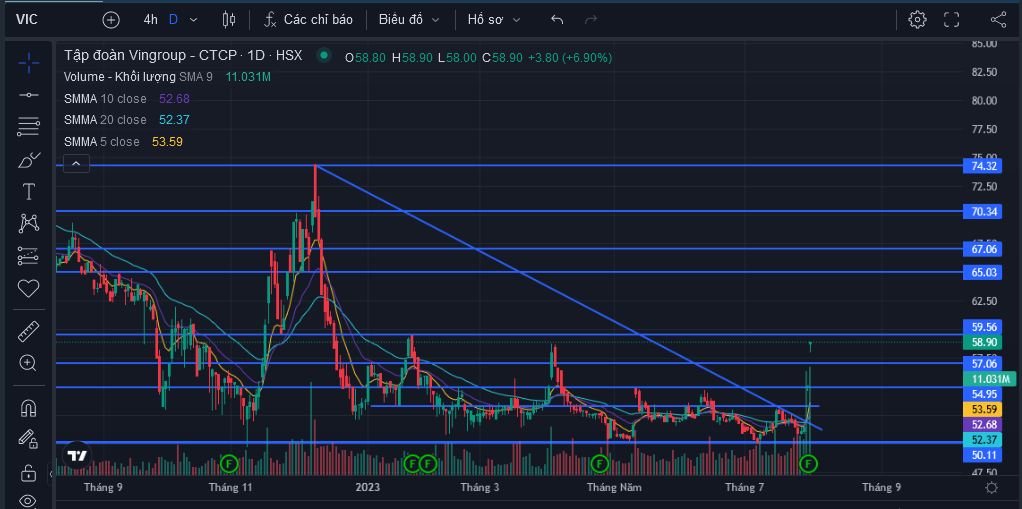The height and width of the screenshot is (509, 1022).
Task: Select the ruler measure tool
Action: 29,332
